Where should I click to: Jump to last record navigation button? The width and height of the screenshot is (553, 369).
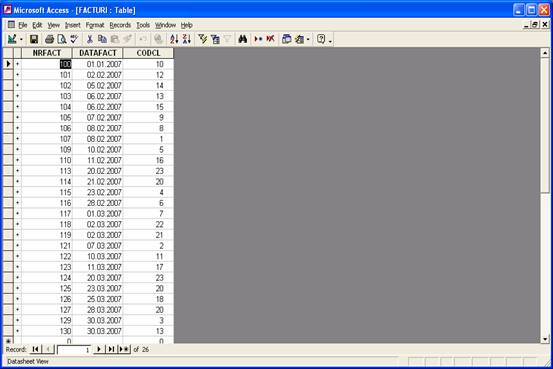(x=111, y=349)
